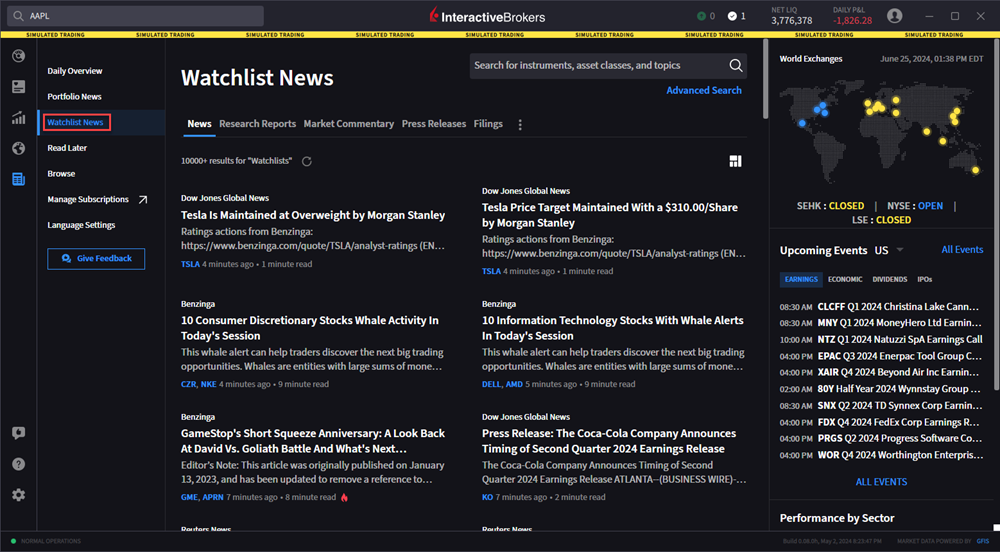This screenshot has height=552, width=1000.
Task: Click the ALL EVENTS link below the events list
Action: click(x=881, y=482)
